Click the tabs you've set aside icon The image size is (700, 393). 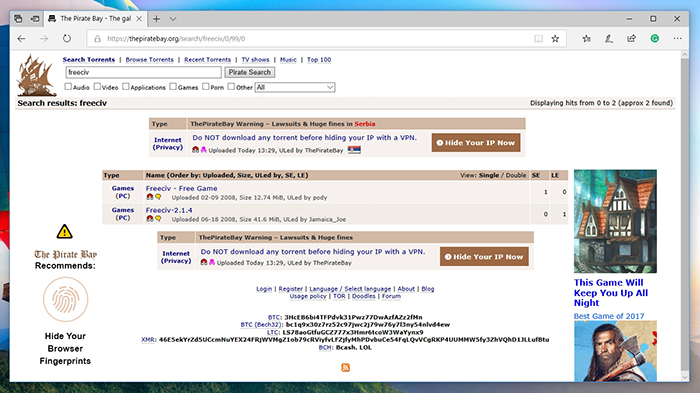coord(18,19)
